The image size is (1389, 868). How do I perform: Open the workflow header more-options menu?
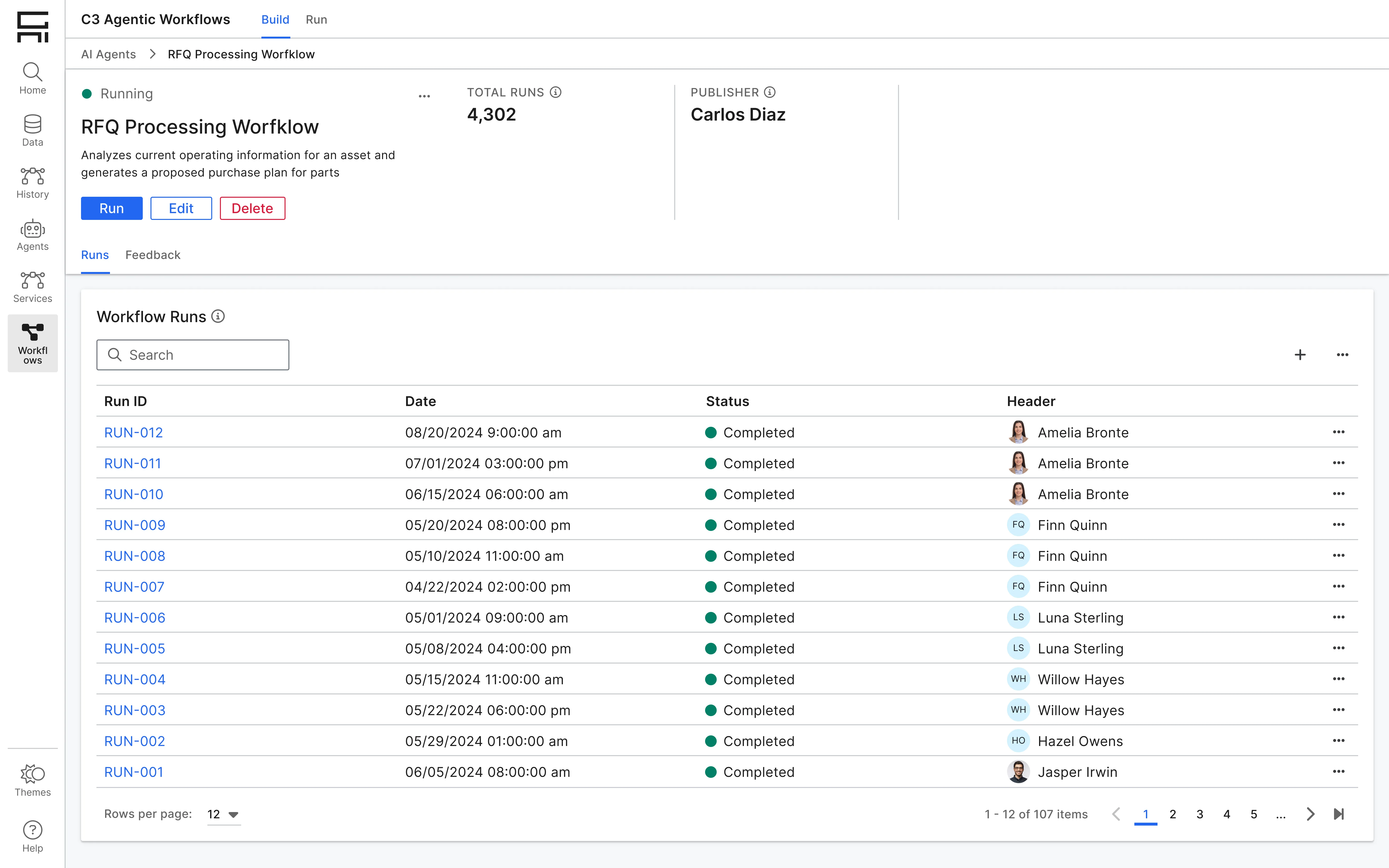[x=424, y=96]
